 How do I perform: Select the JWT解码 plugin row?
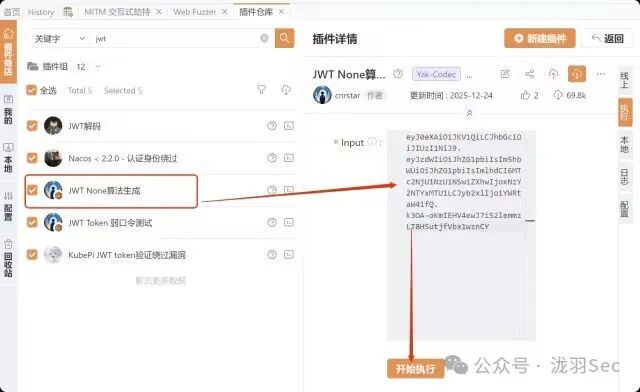pos(161,126)
